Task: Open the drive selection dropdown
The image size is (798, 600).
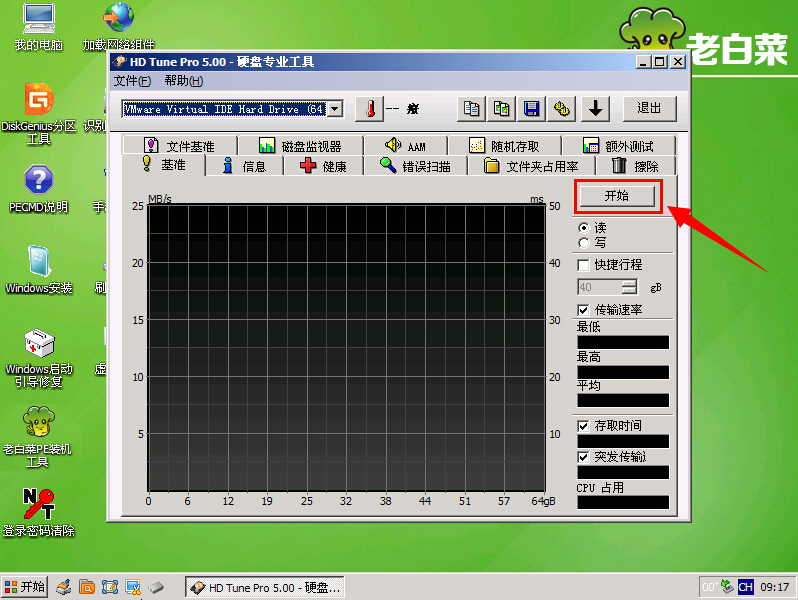Action: [335, 109]
